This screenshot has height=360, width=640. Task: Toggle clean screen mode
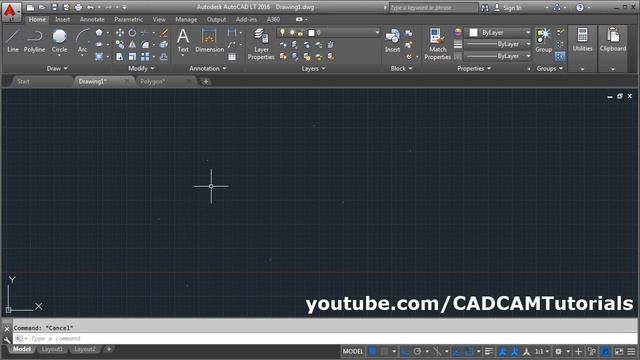[619, 351]
